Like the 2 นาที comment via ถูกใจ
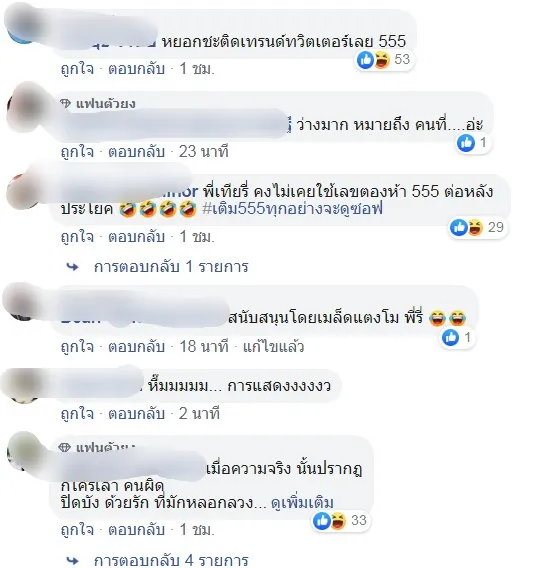The width and height of the screenshot is (546, 568). [77, 413]
